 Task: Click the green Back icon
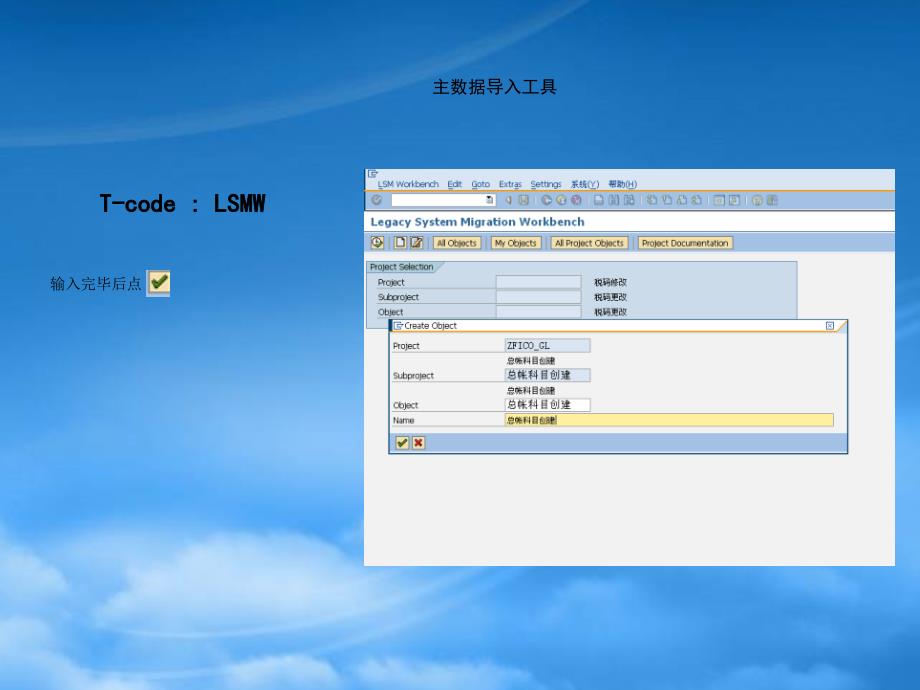pyautogui.click(x=546, y=200)
